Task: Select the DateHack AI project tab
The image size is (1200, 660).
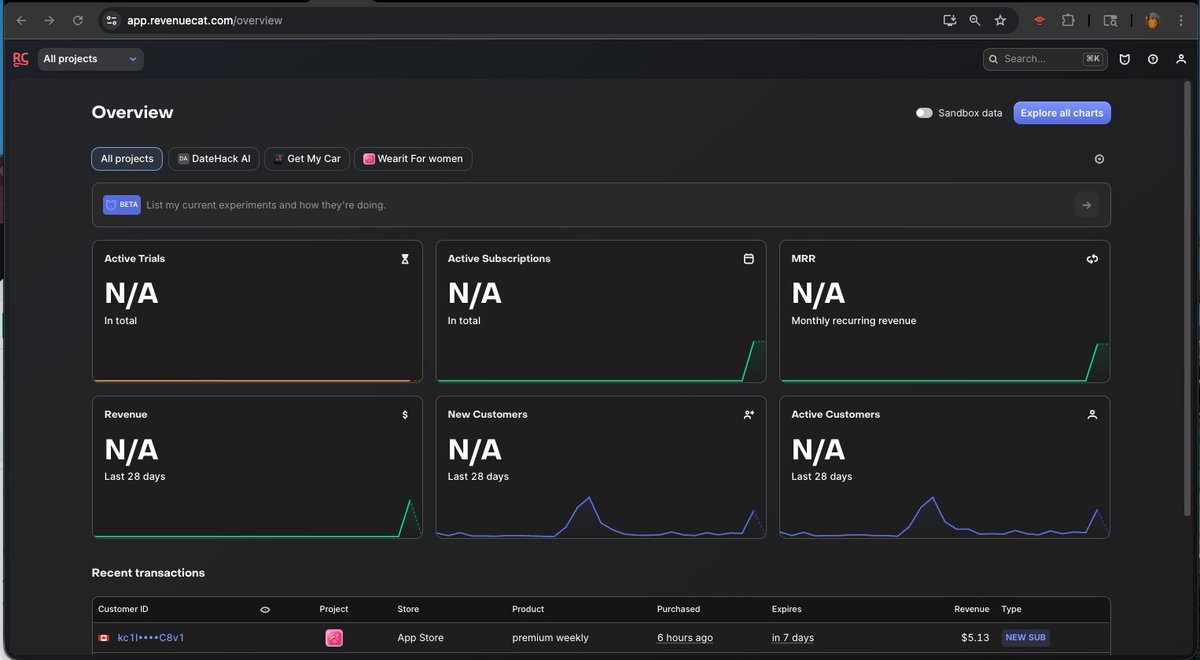Action: pyautogui.click(x=214, y=158)
